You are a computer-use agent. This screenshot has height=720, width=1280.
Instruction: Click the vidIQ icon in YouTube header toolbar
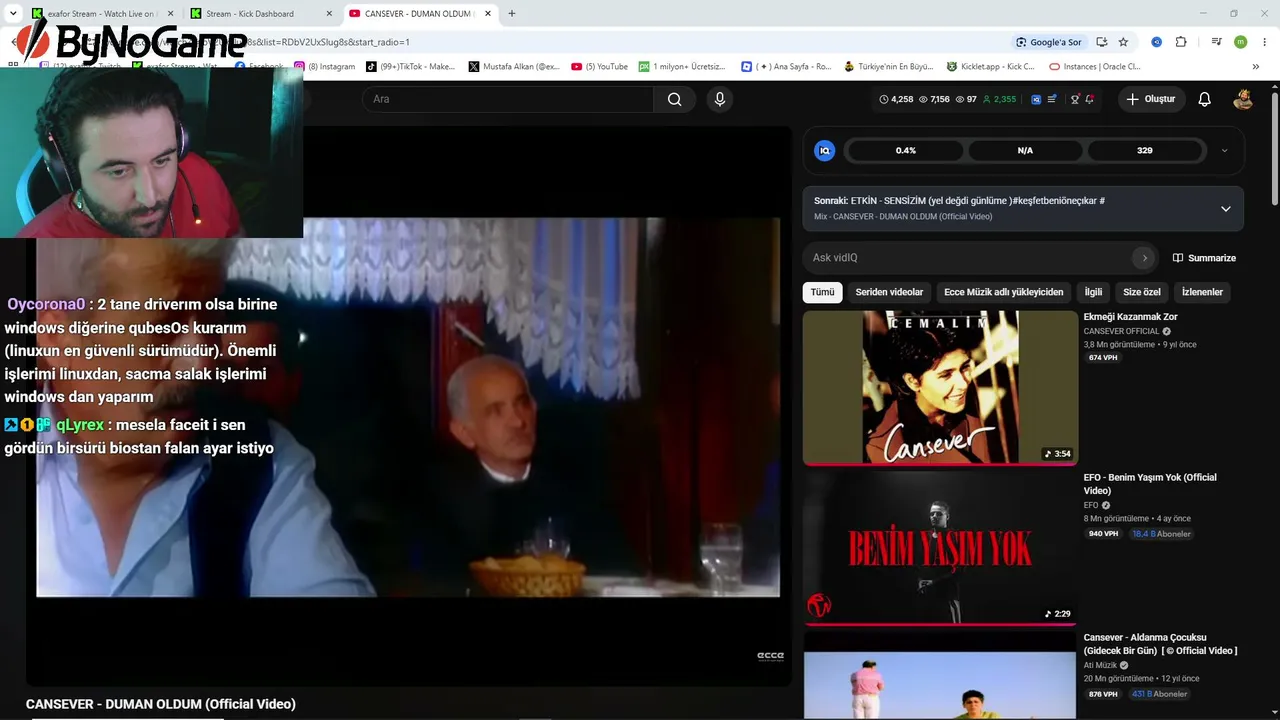[1036, 99]
